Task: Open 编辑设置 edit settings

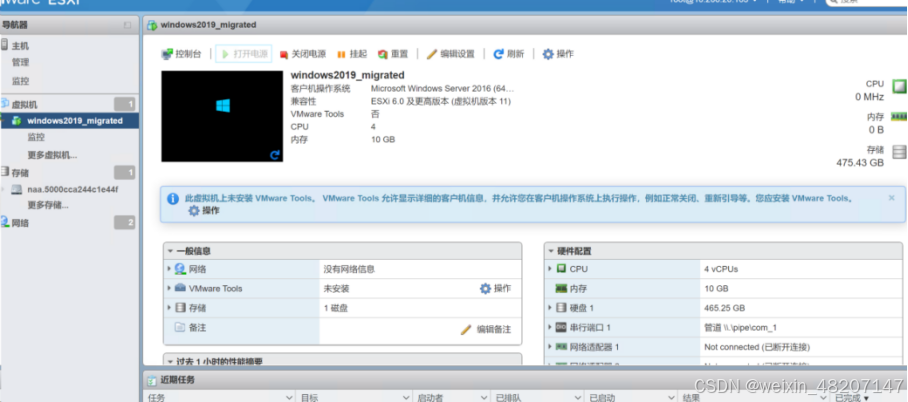Action: pyautogui.click(x=451, y=54)
